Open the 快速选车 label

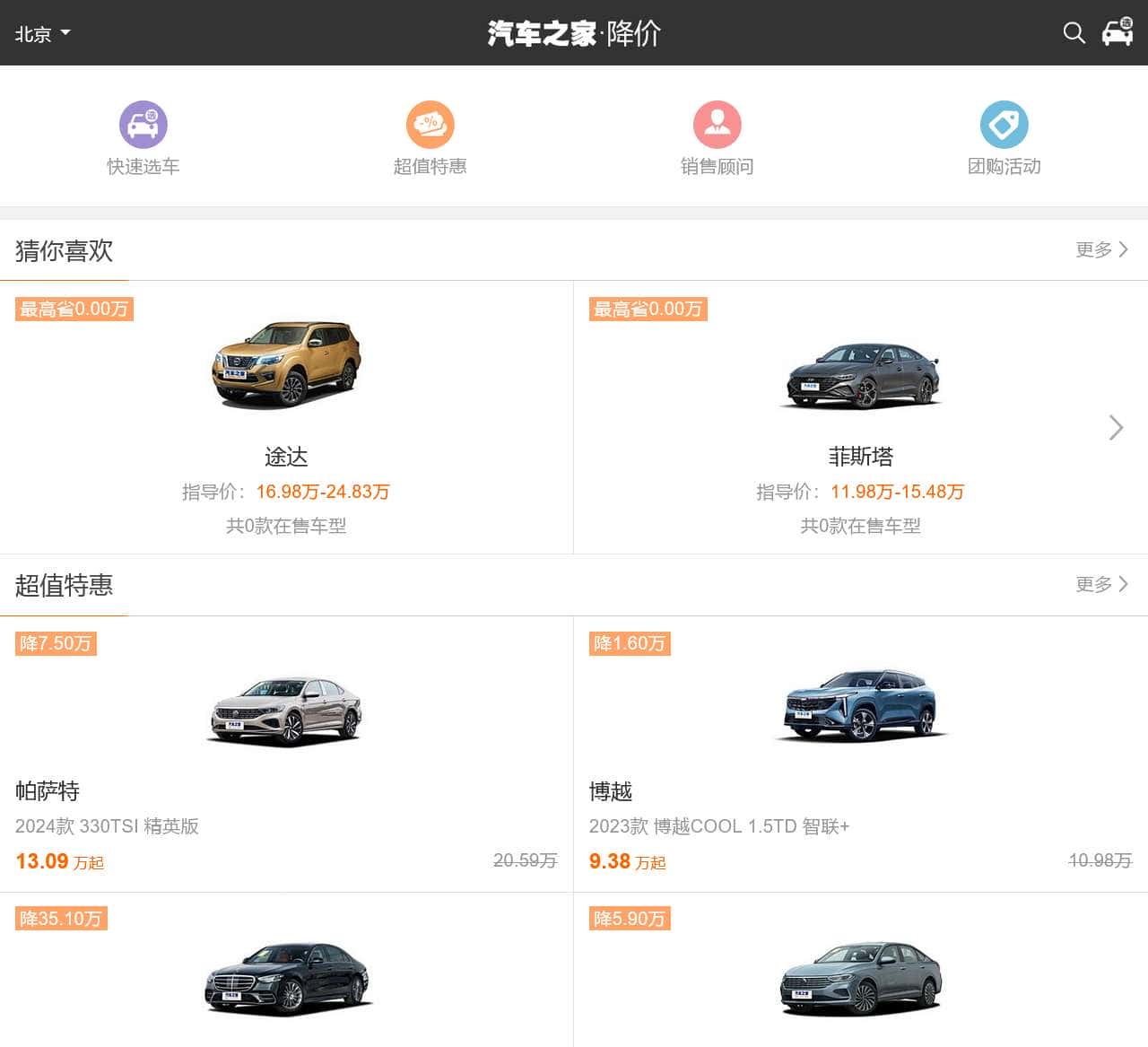pyautogui.click(x=143, y=167)
